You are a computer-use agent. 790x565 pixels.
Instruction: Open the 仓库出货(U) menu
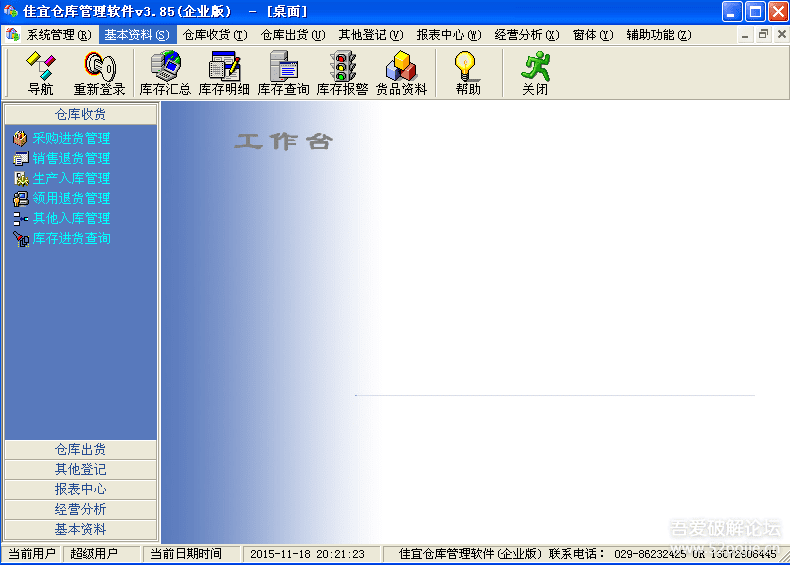293,35
